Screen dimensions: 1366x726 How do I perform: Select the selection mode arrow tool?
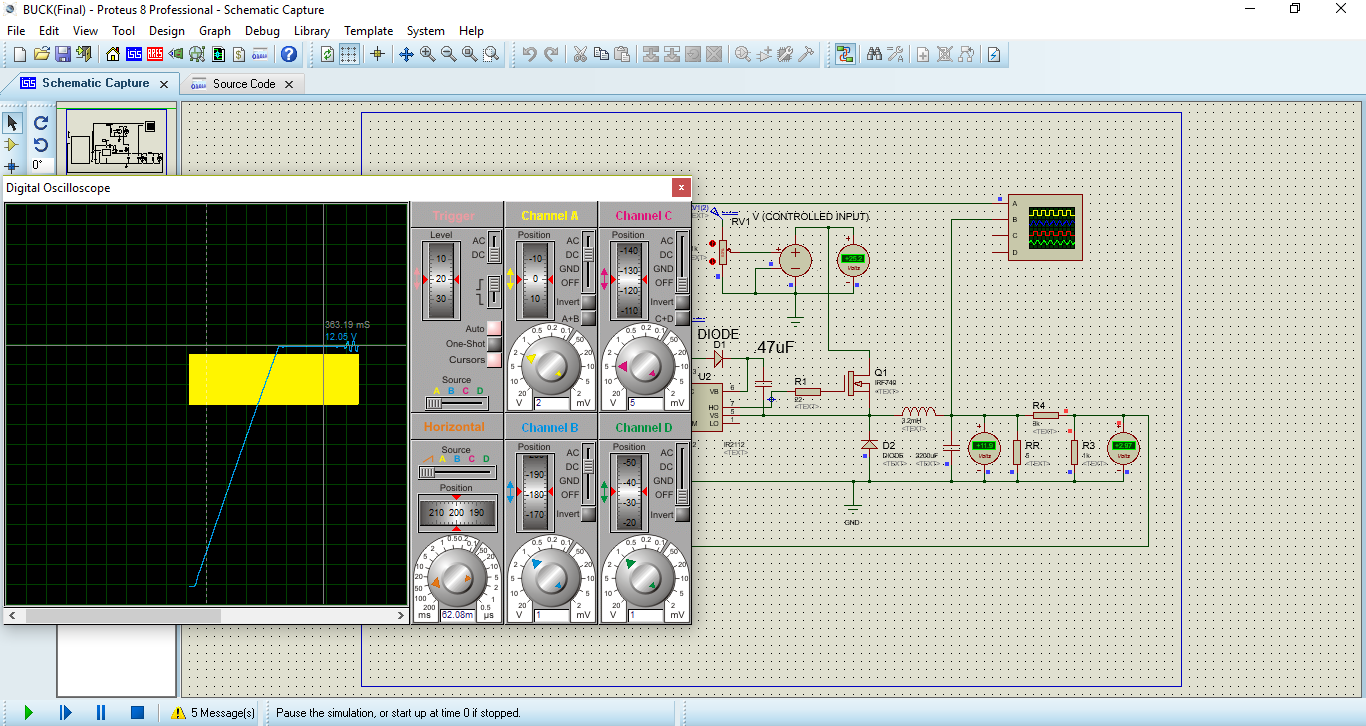pos(12,123)
